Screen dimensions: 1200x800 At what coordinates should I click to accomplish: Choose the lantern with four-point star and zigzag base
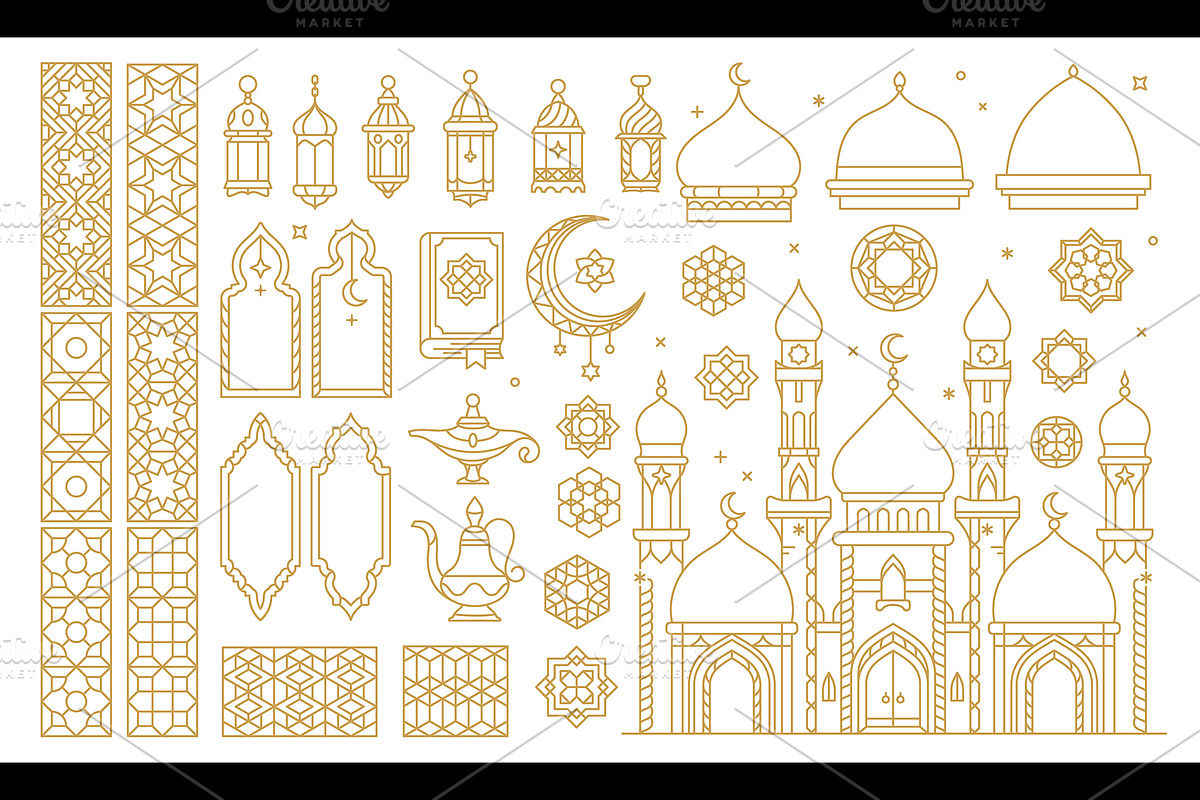click(x=557, y=137)
